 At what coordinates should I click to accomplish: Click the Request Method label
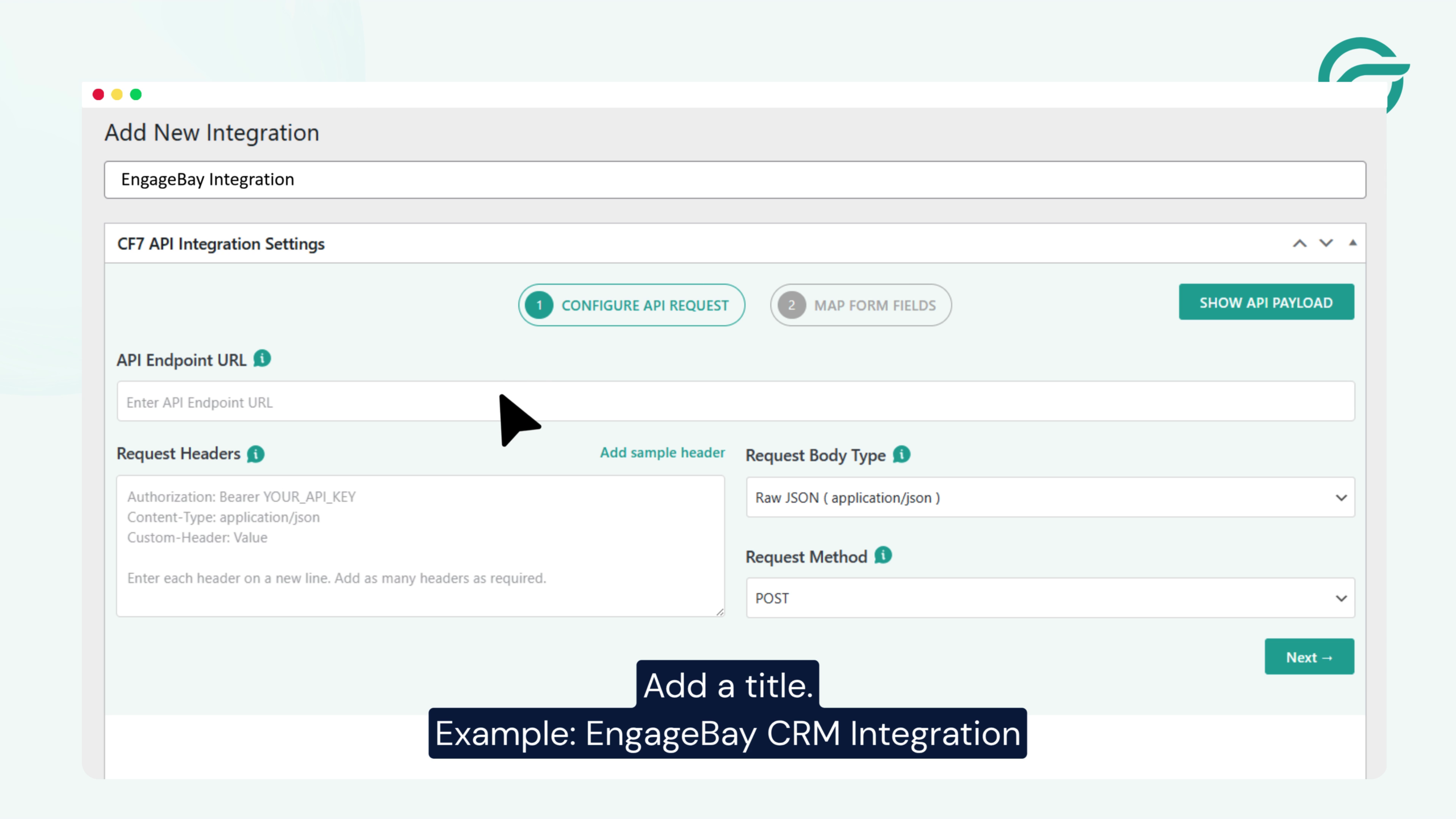pos(806,557)
